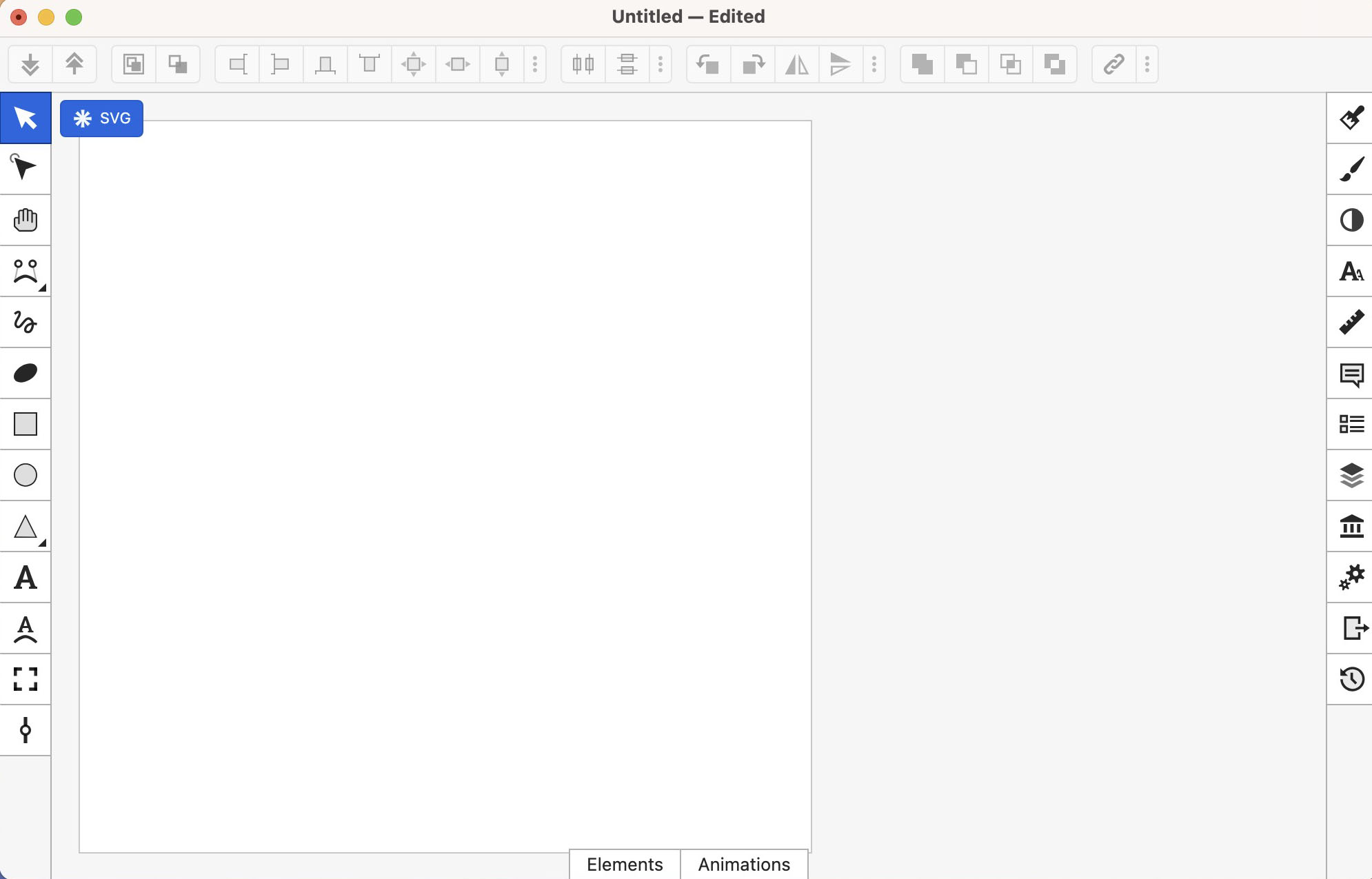This screenshot has height=879, width=1372.
Task: Expand more align options dots
Action: (x=535, y=64)
